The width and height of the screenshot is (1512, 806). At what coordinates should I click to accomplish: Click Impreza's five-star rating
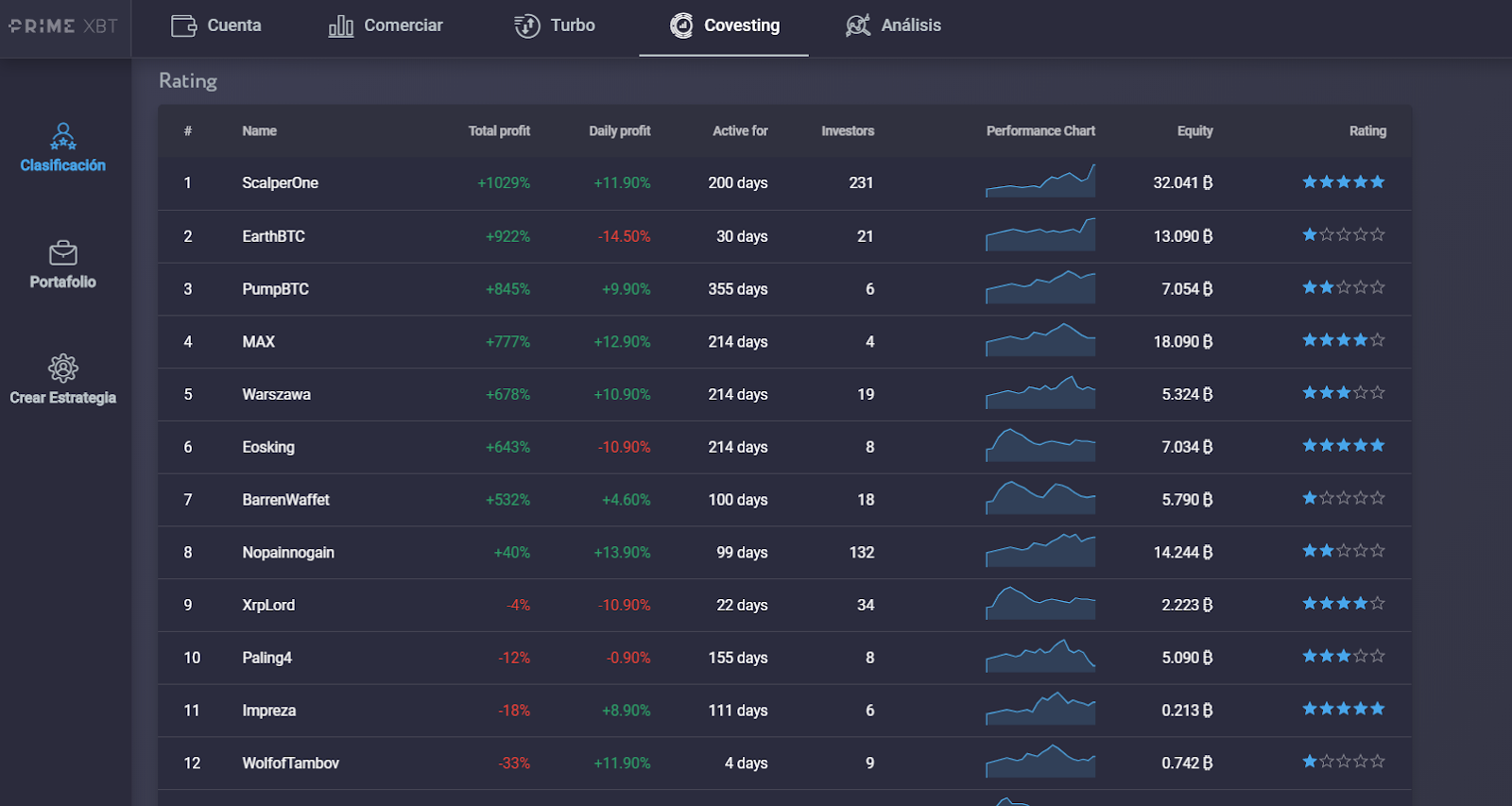(x=1344, y=709)
